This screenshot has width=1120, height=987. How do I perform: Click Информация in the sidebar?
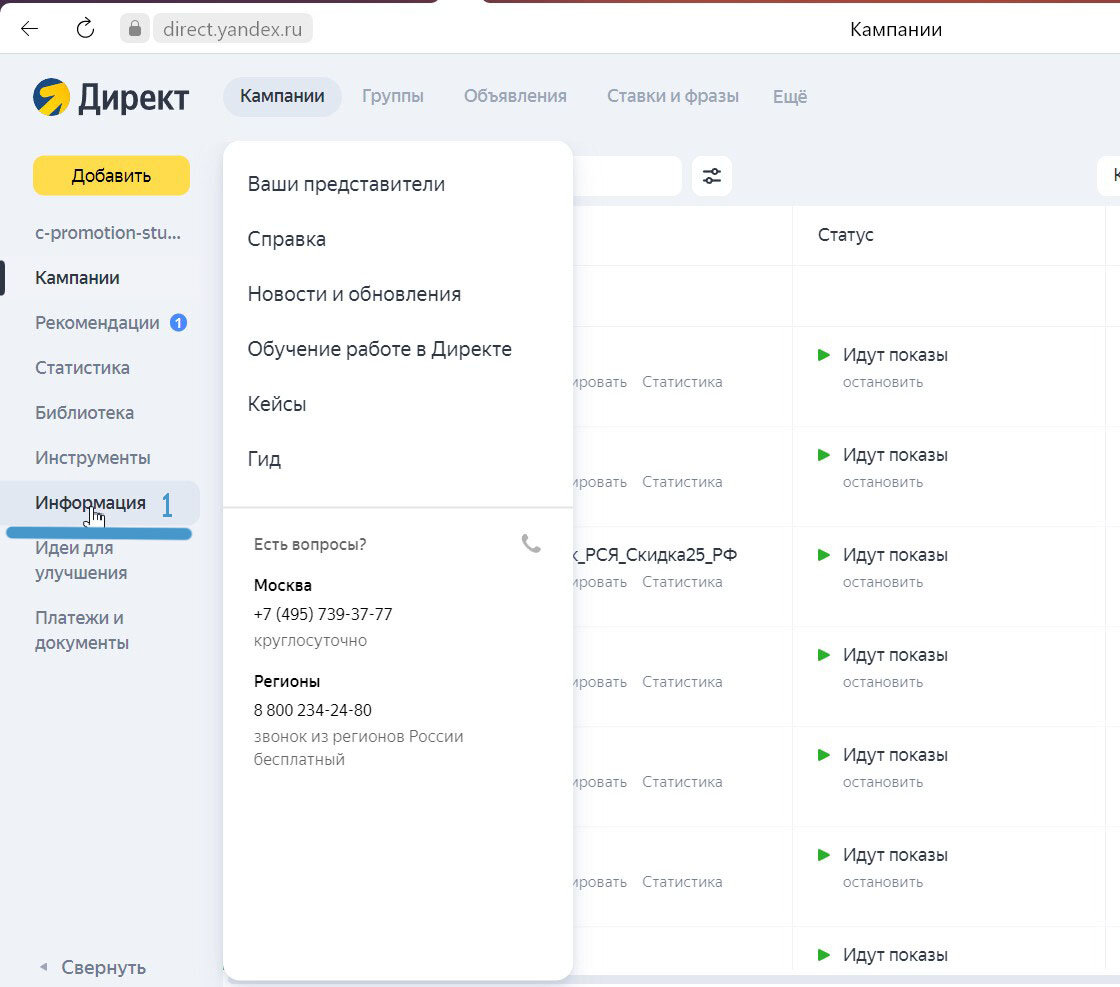(x=90, y=503)
